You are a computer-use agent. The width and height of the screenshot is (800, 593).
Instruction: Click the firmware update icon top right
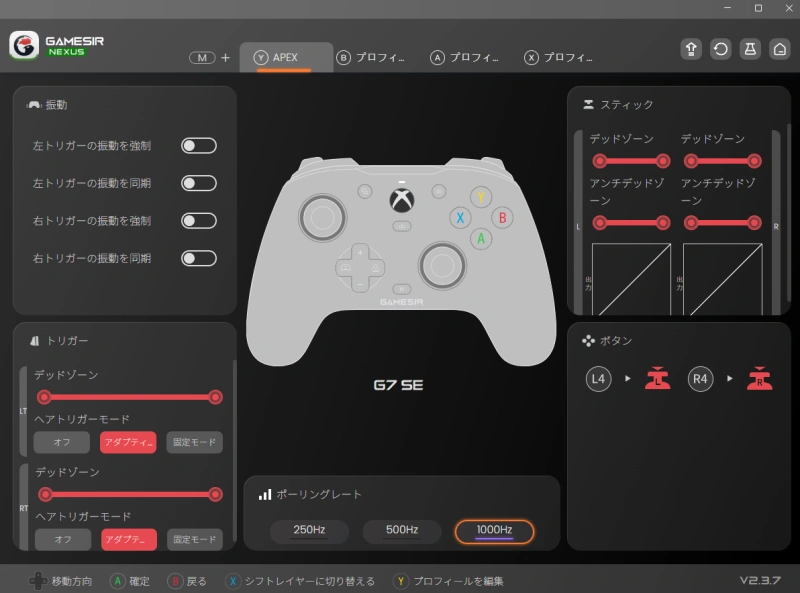(x=690, y=48)
